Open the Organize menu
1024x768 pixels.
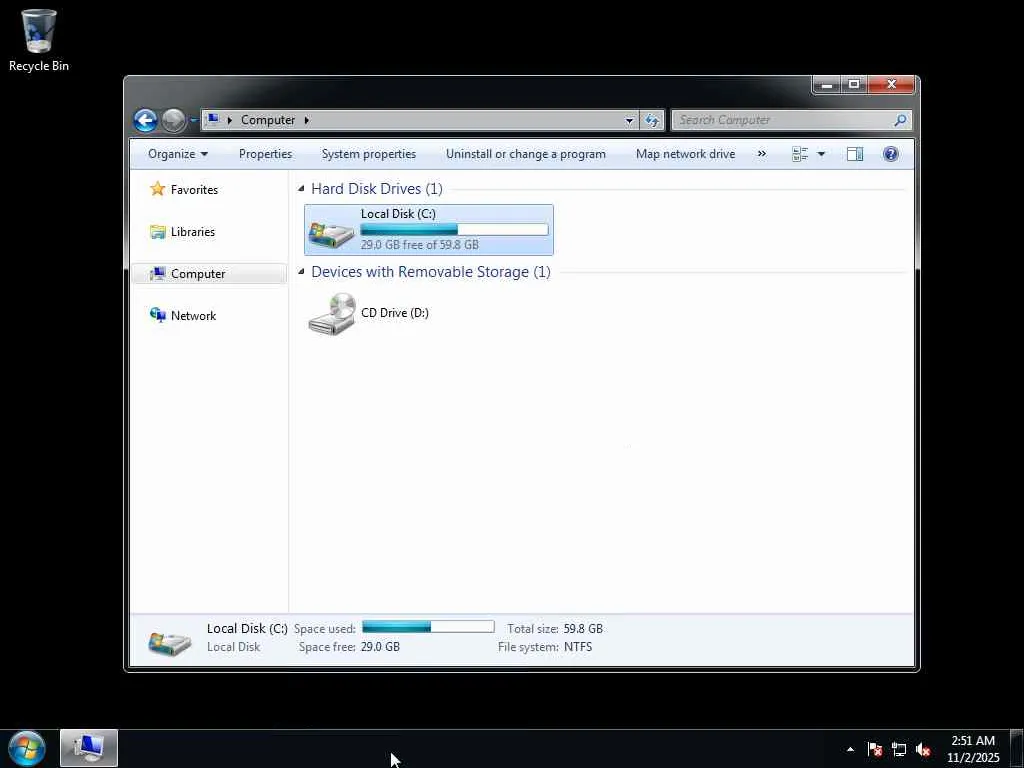pyautogui.click(x=178, y=154)
